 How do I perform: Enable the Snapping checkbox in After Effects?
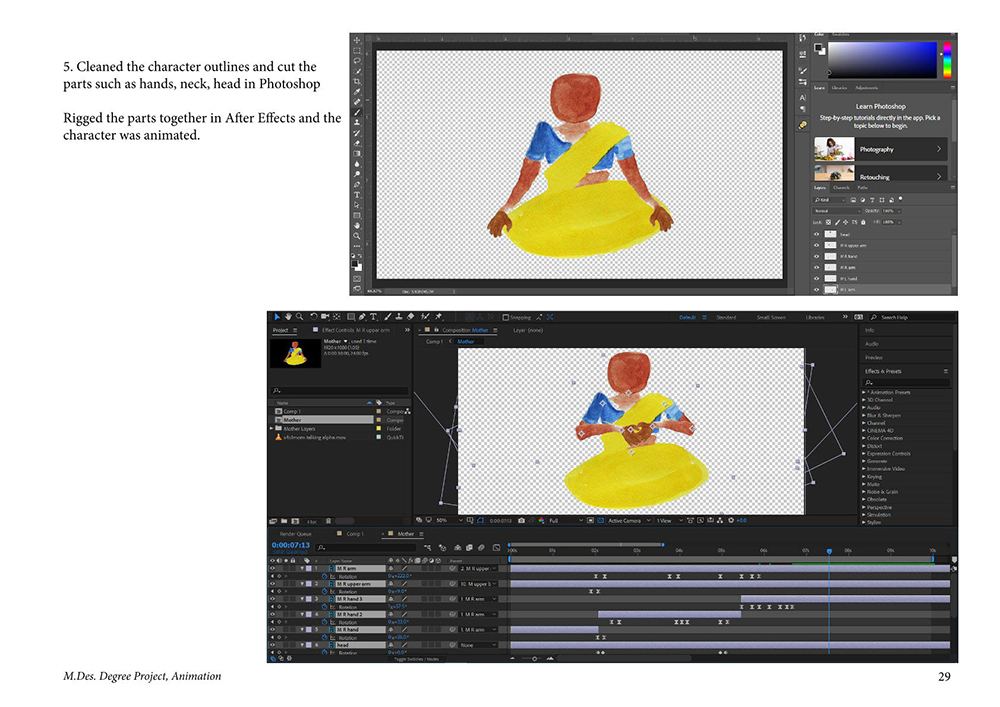tap(505, 317)
